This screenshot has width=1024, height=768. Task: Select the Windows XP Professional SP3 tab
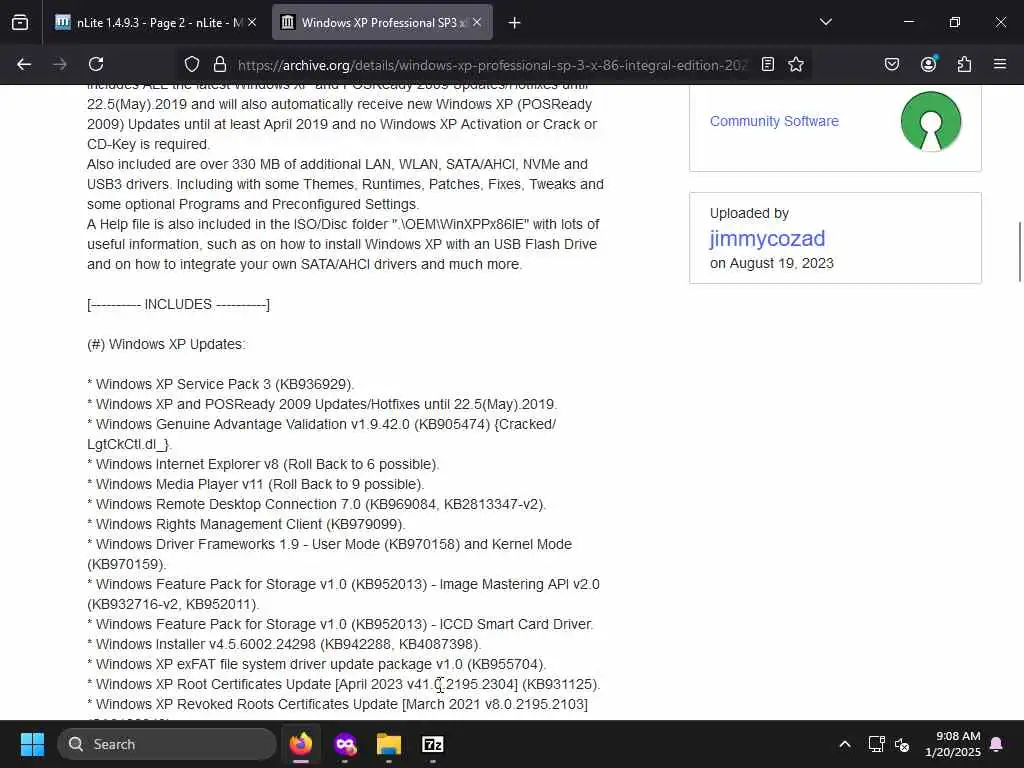point(383,23)
